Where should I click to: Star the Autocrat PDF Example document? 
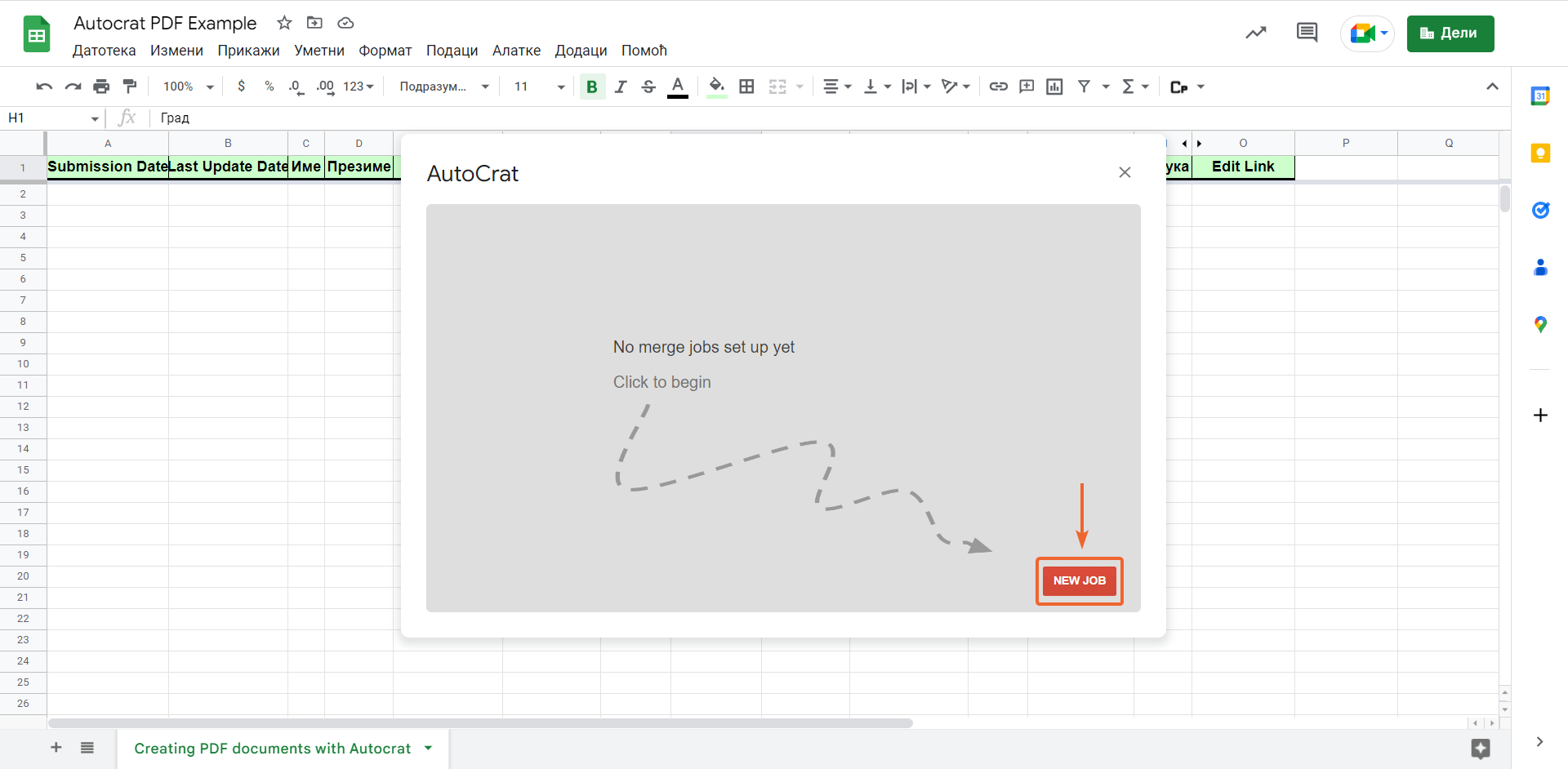coord(284,23)
